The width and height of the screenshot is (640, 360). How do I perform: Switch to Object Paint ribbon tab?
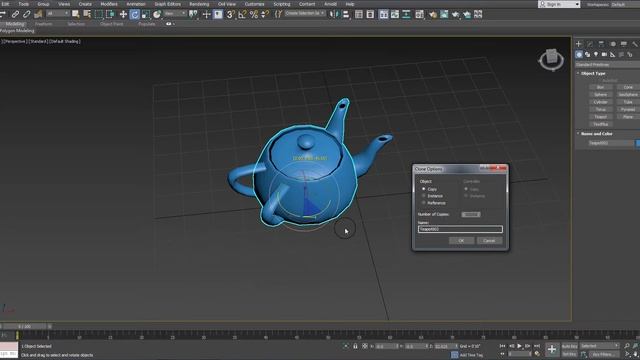111,24
